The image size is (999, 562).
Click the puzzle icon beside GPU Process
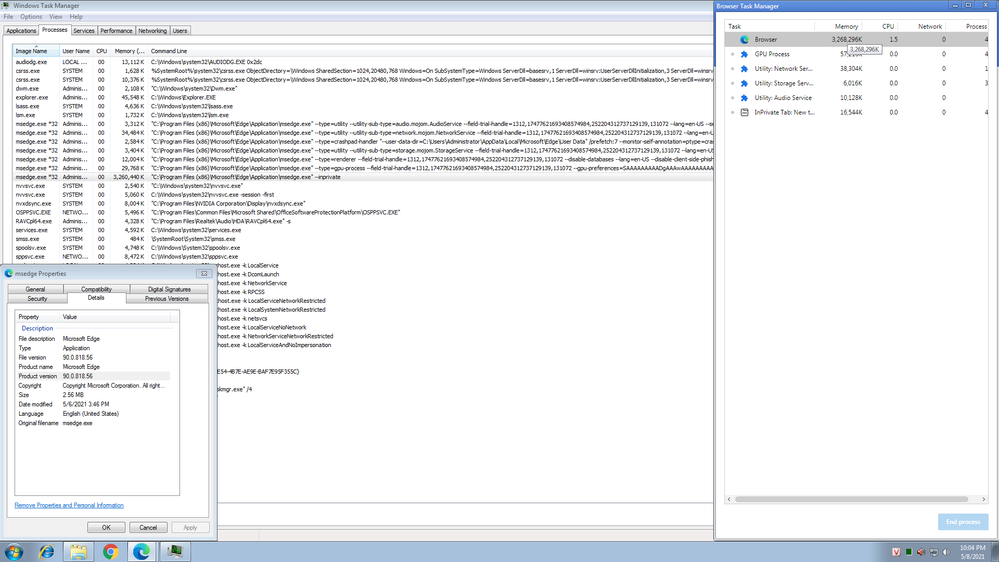[744, 54]
